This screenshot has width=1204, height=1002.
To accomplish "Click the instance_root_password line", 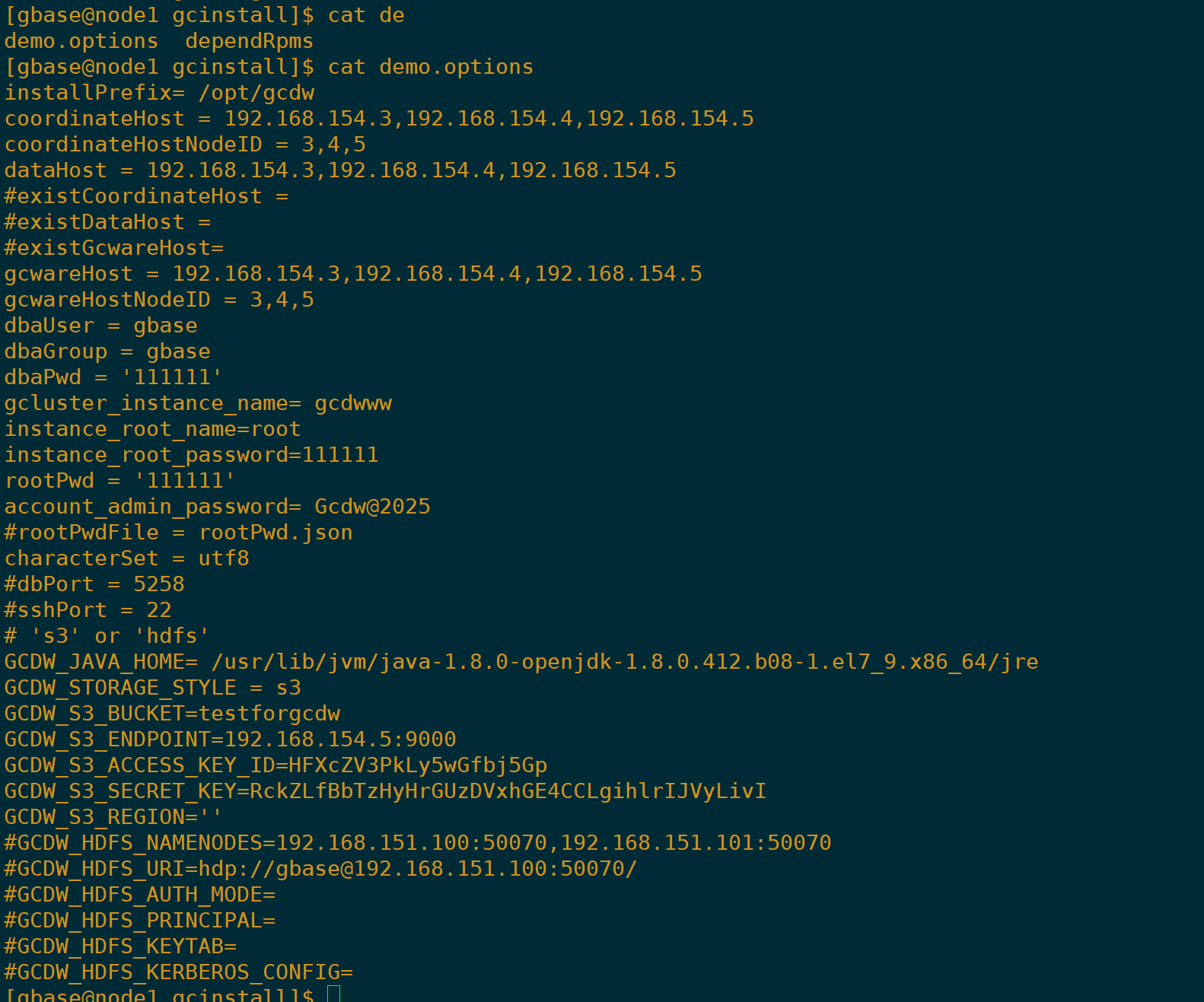I will tap(191, 455).
